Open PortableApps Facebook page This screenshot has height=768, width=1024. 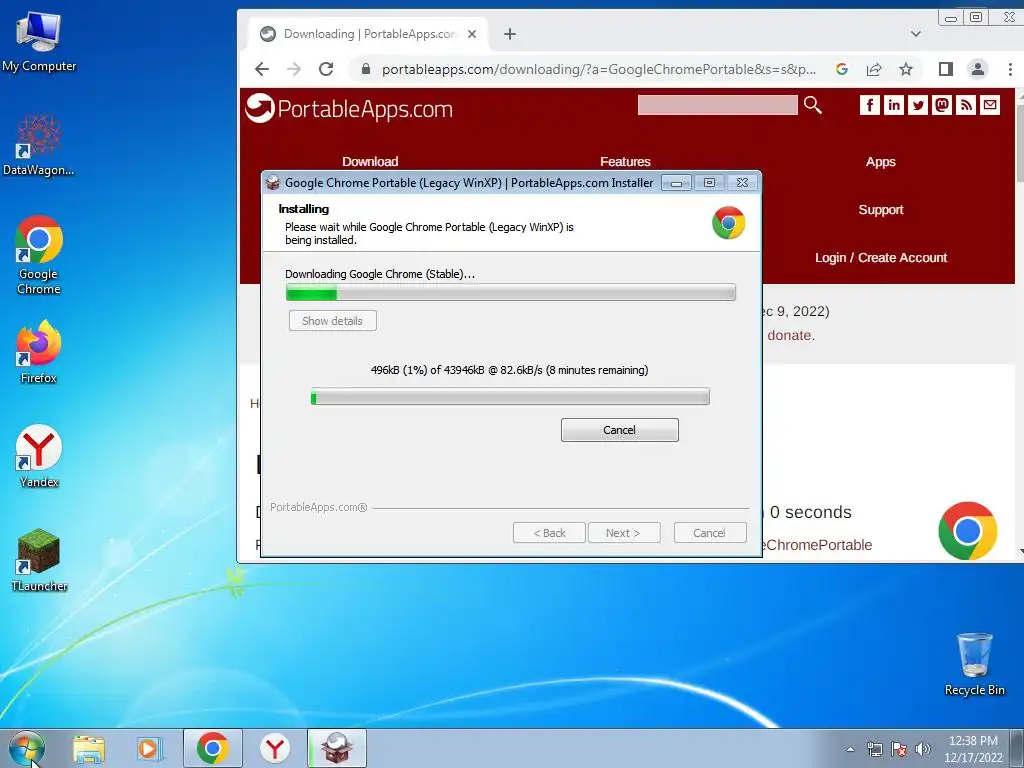(869, 104)
